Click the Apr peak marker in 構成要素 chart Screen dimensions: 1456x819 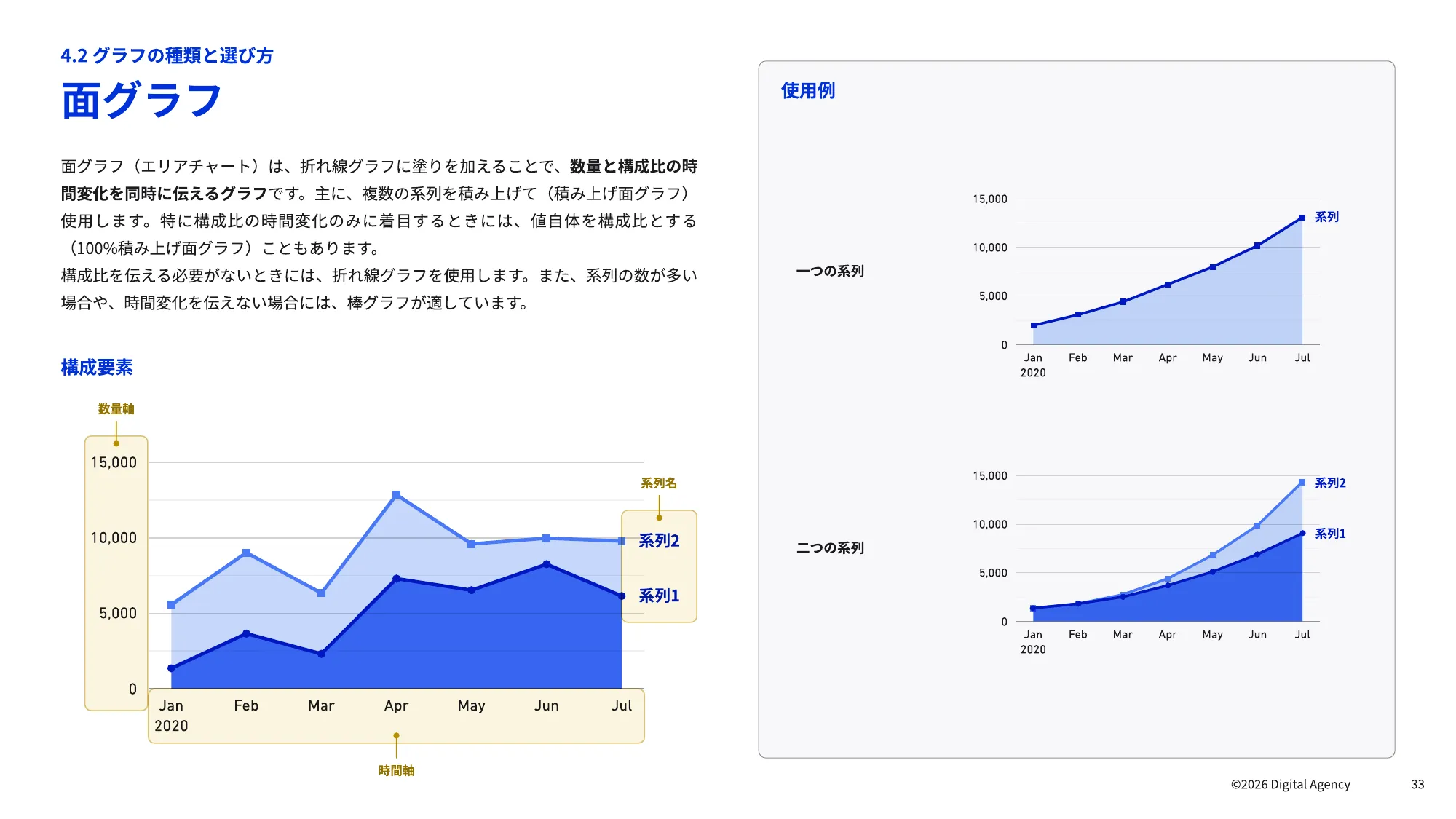tap(396, 494)
